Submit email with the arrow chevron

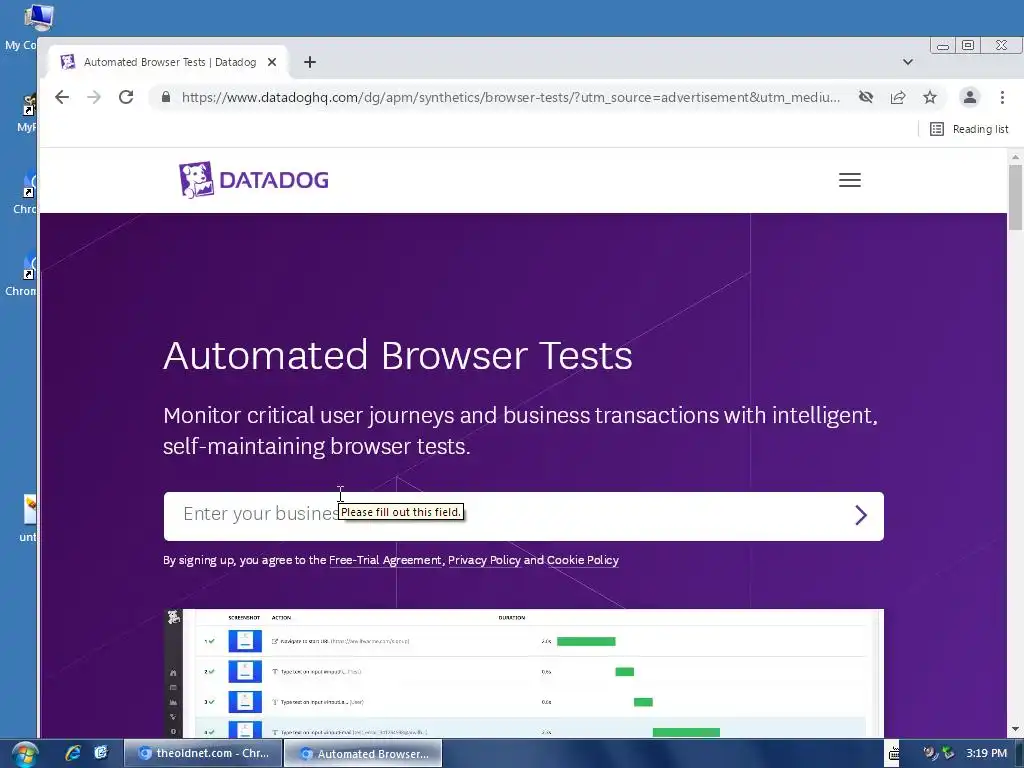[861, 516]
